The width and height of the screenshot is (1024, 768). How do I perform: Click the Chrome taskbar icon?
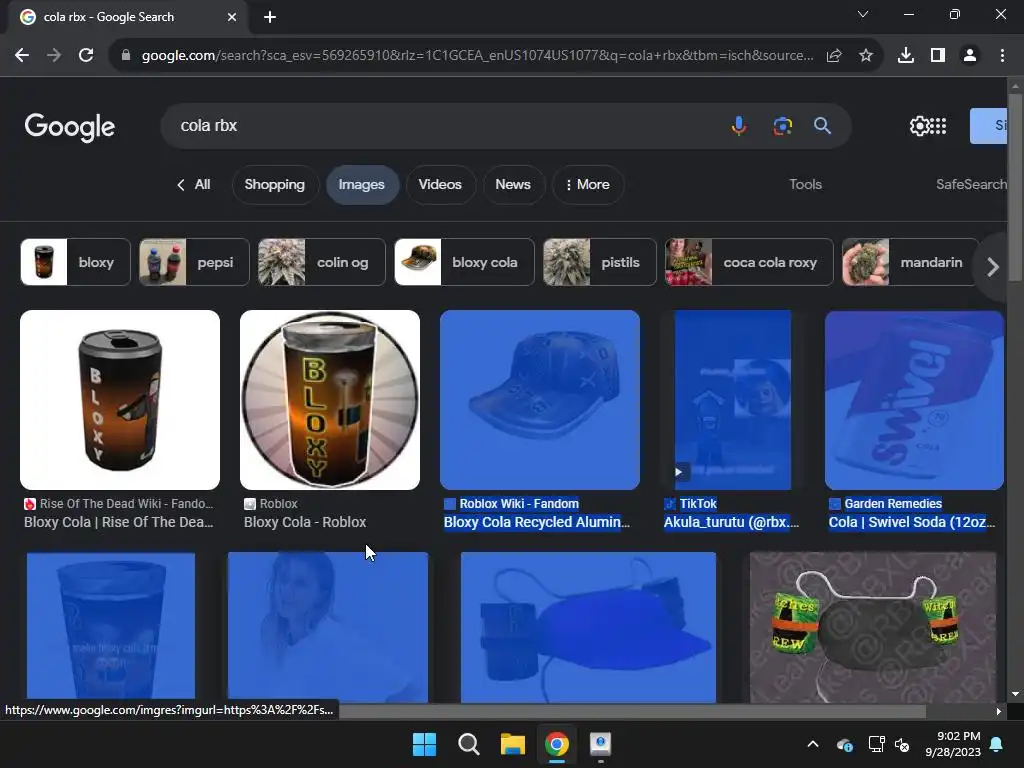(x=557, y=744)
